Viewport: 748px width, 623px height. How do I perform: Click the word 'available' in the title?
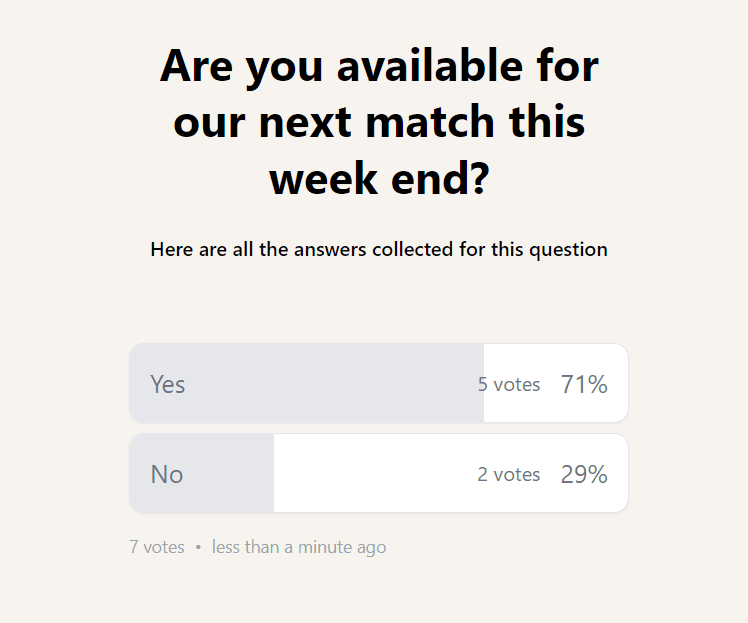(x=430, y=66)
